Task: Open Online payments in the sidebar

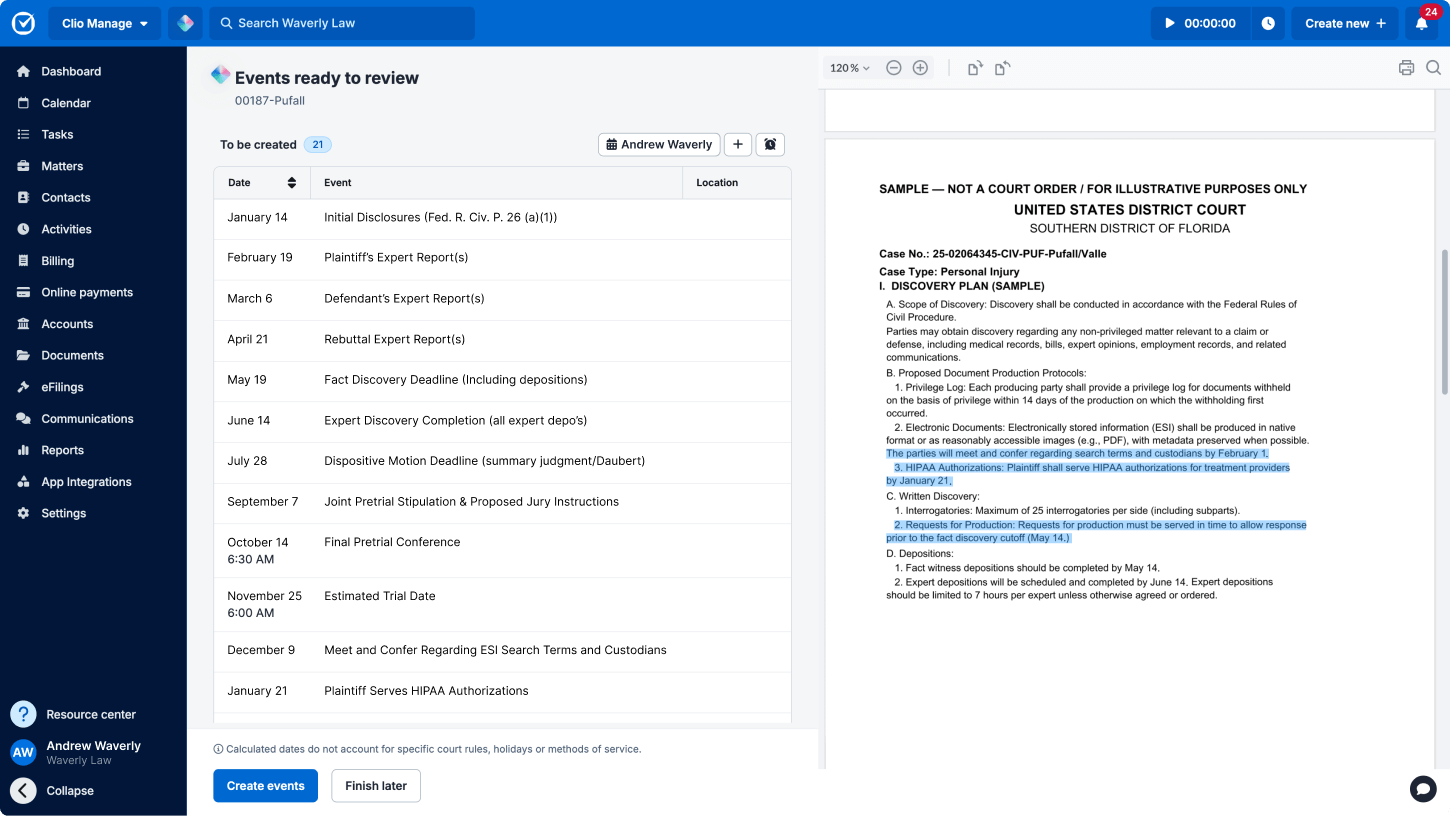Action: [x=84, y=292]
